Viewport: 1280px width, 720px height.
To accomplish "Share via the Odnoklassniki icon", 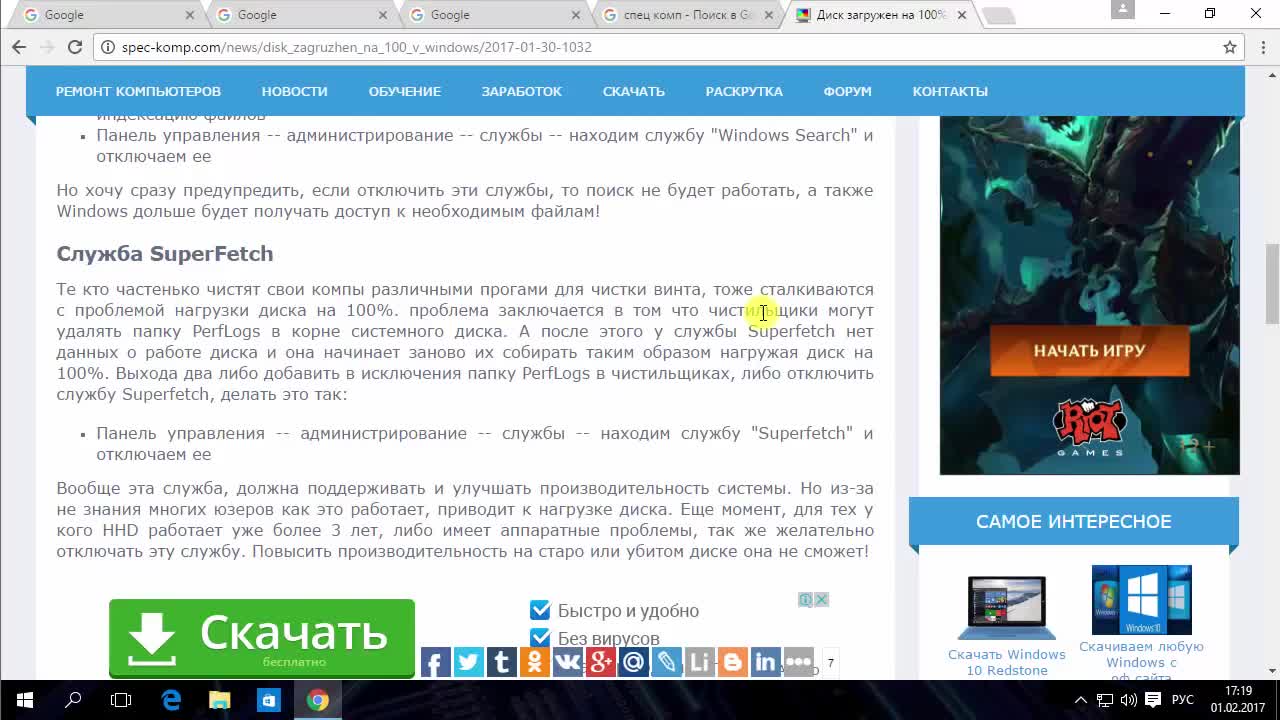I will (534, 662).
